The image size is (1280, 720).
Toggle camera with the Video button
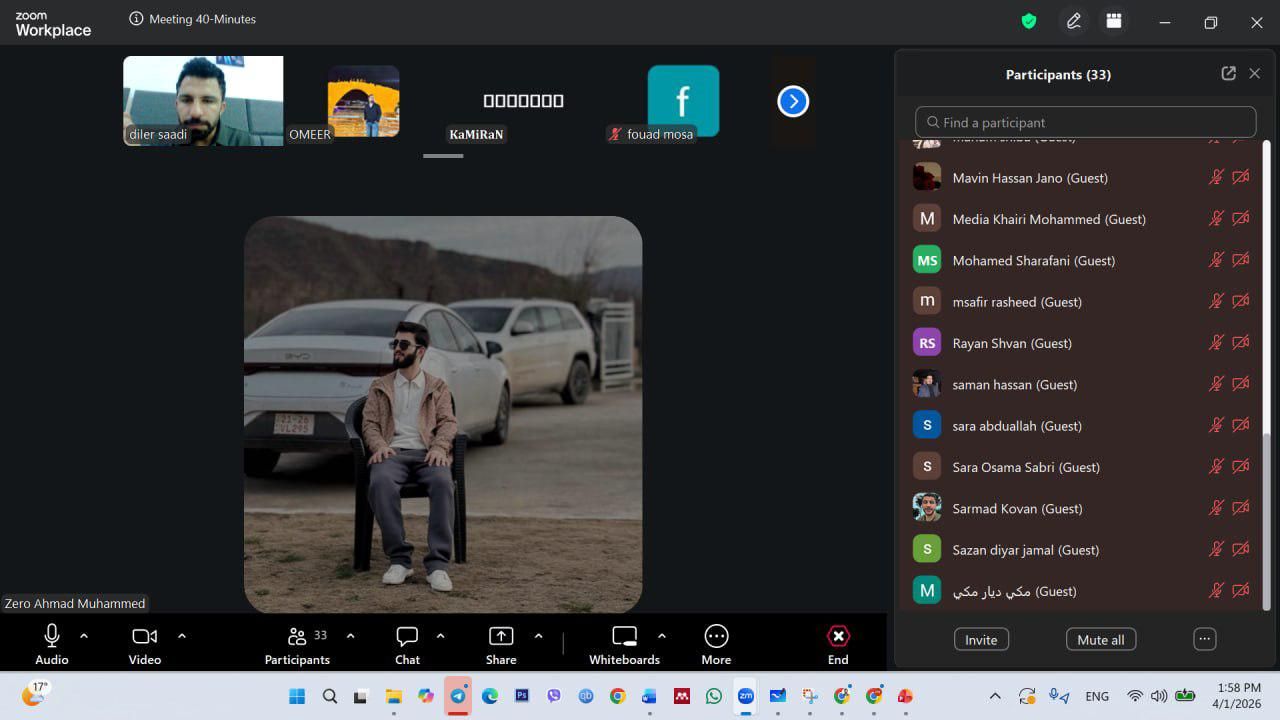[x=145, y=644]
